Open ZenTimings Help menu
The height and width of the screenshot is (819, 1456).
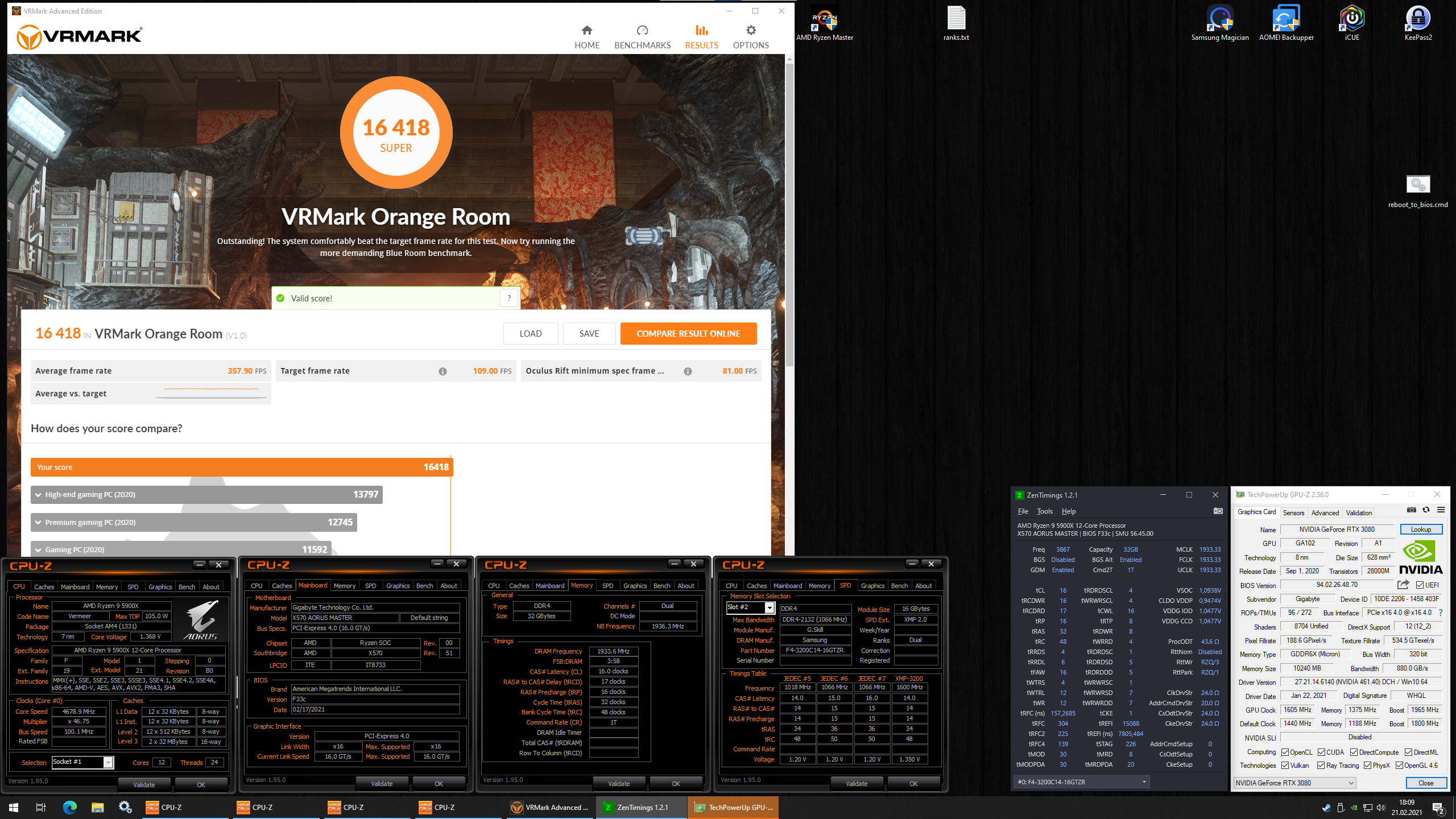1069,511
